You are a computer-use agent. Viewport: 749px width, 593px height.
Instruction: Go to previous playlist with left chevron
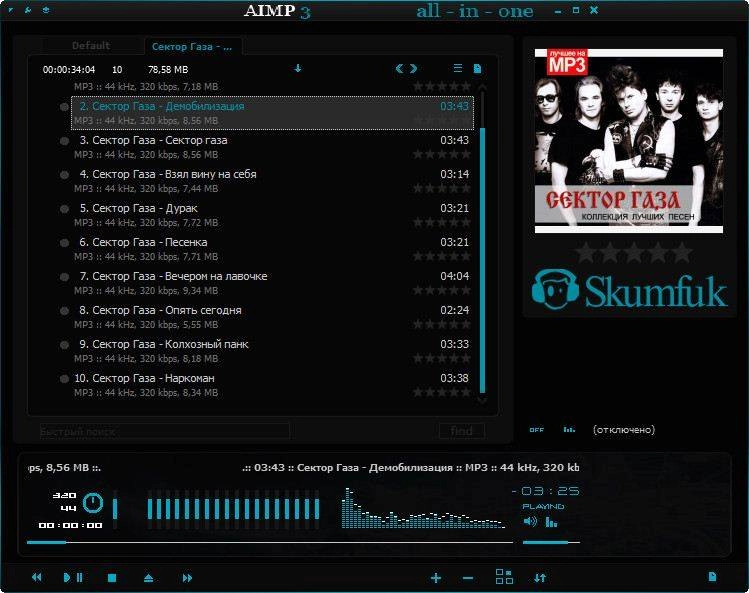[x=399, y=69]
